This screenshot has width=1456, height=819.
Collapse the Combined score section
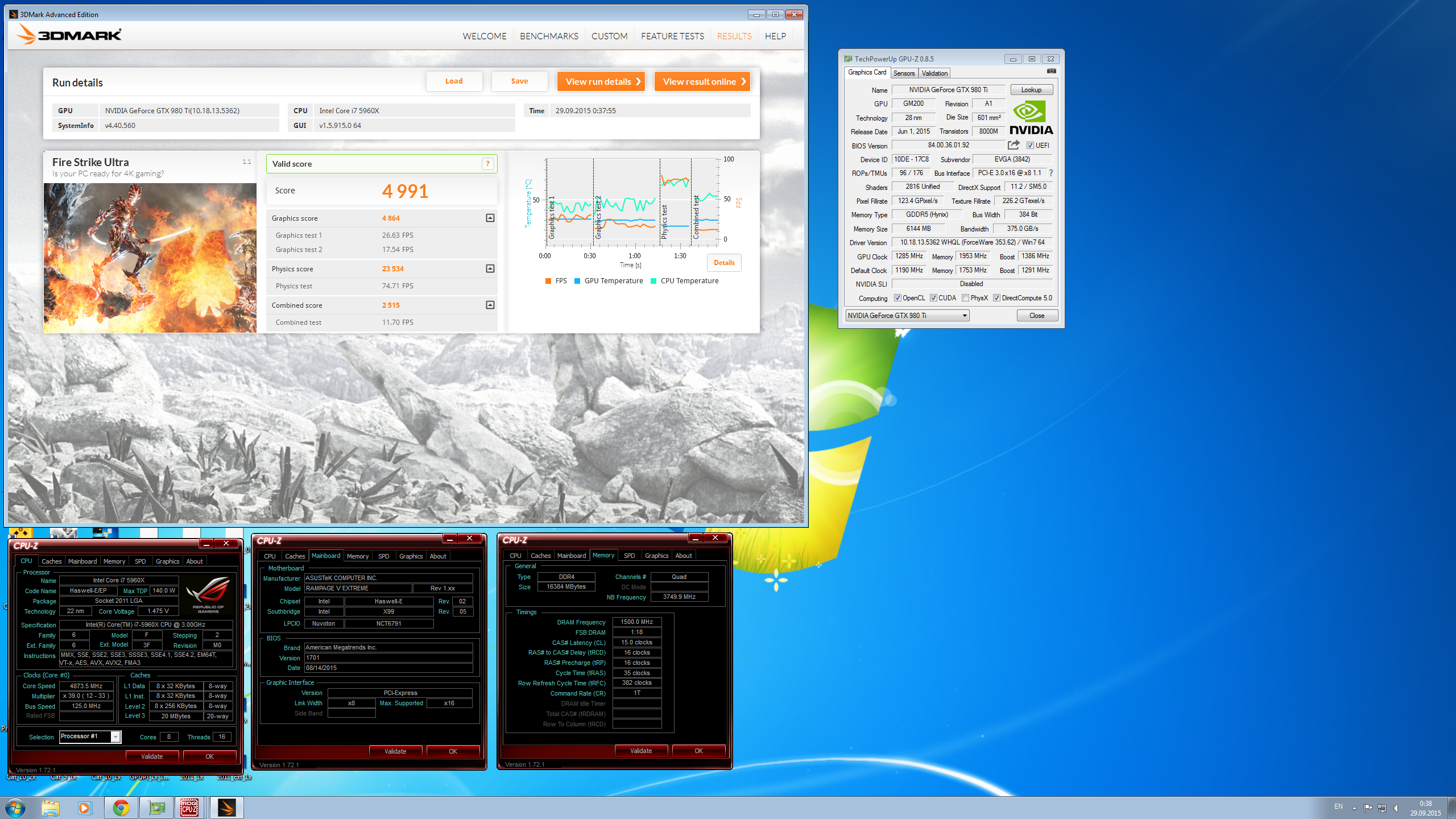[490, 305]
